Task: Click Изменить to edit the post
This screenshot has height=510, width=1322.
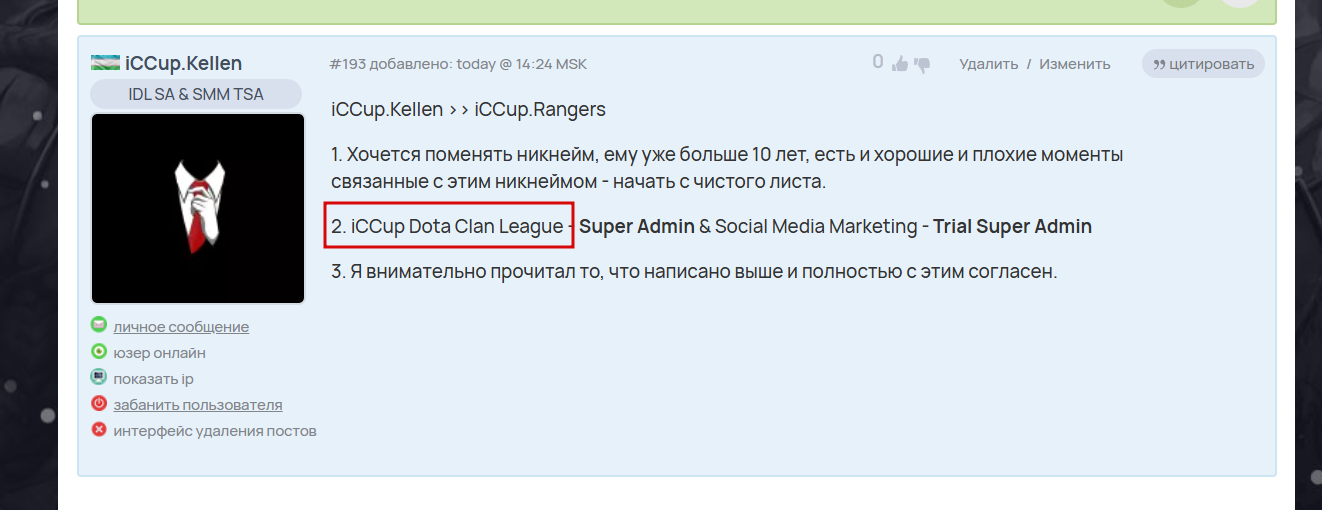Action: click(x=1074, y=64)
